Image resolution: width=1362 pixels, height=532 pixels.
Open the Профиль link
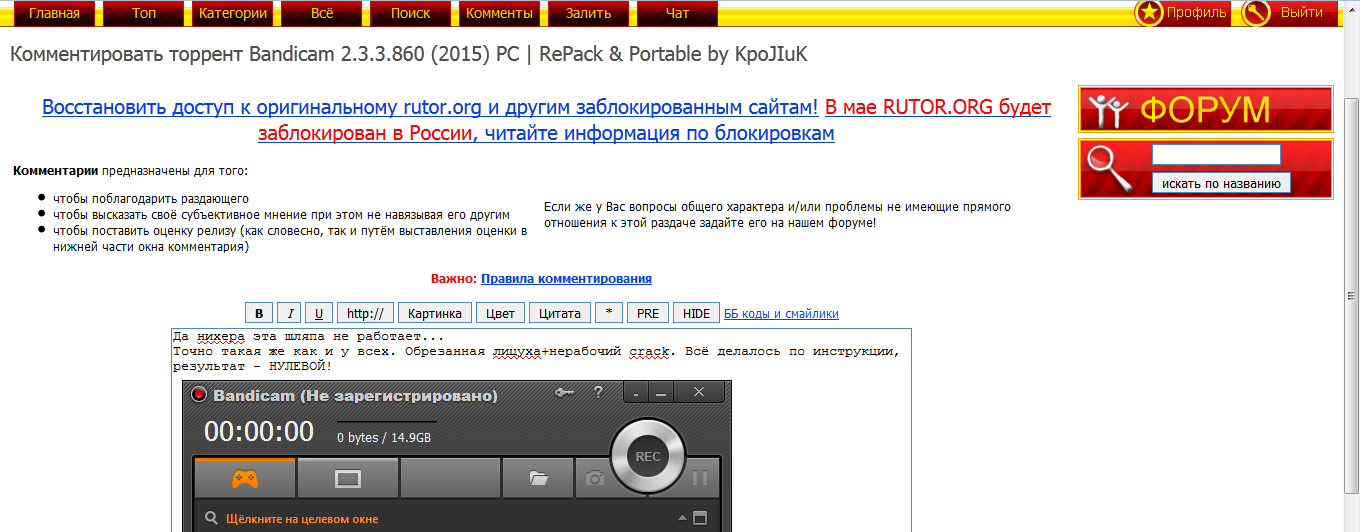click(x=1196, y=13)
